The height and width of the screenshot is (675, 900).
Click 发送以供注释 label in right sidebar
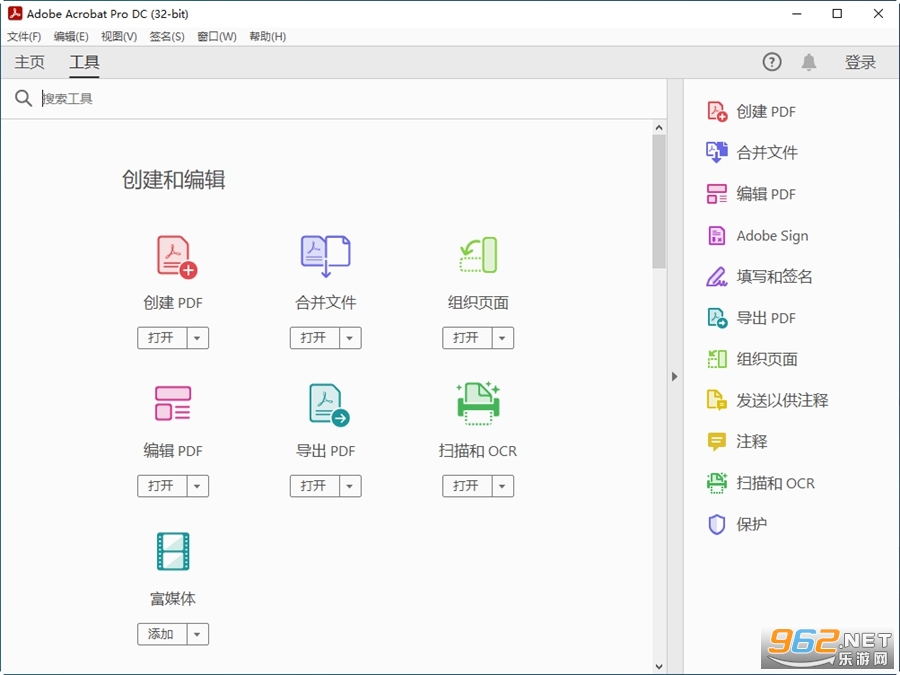click(782, 401)
